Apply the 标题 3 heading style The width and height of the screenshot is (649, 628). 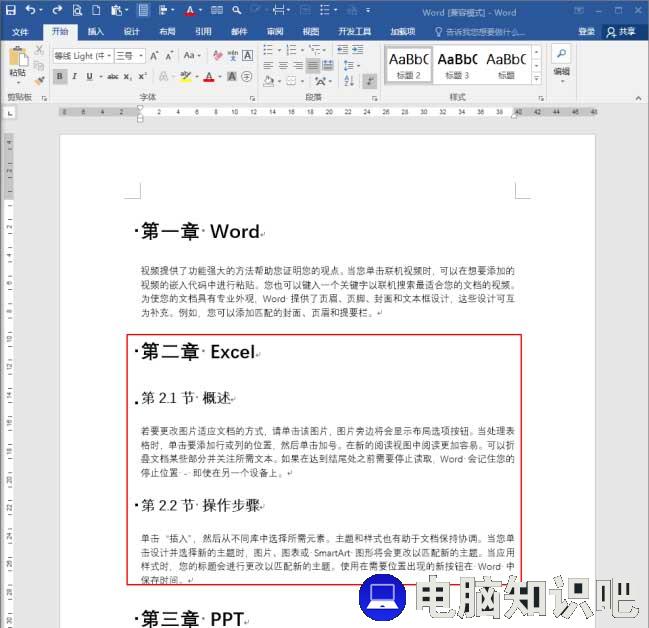tap(457, 65)
